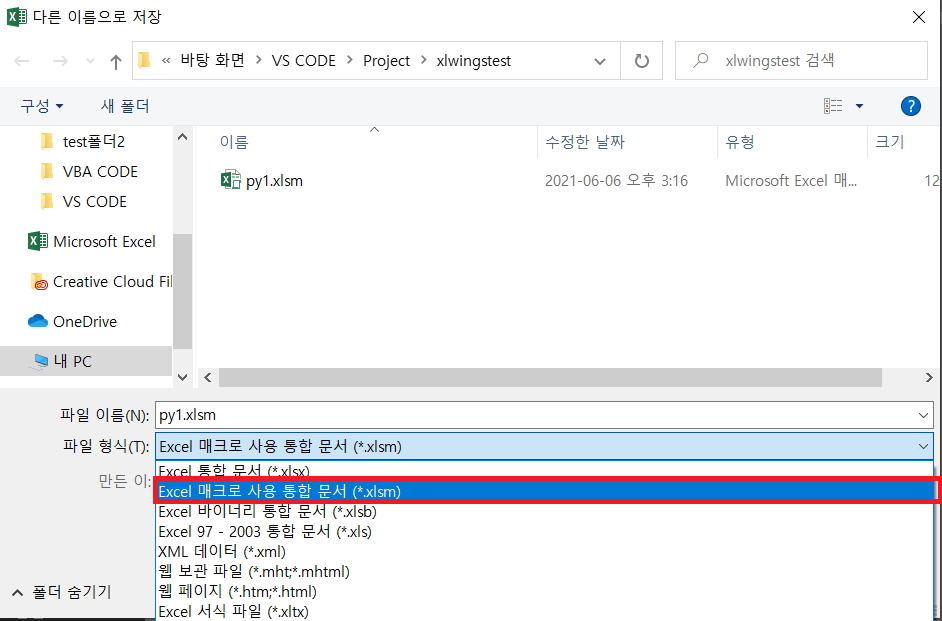Sort files by 유형 column
The image size is (942, 621).
click(740, 142)
